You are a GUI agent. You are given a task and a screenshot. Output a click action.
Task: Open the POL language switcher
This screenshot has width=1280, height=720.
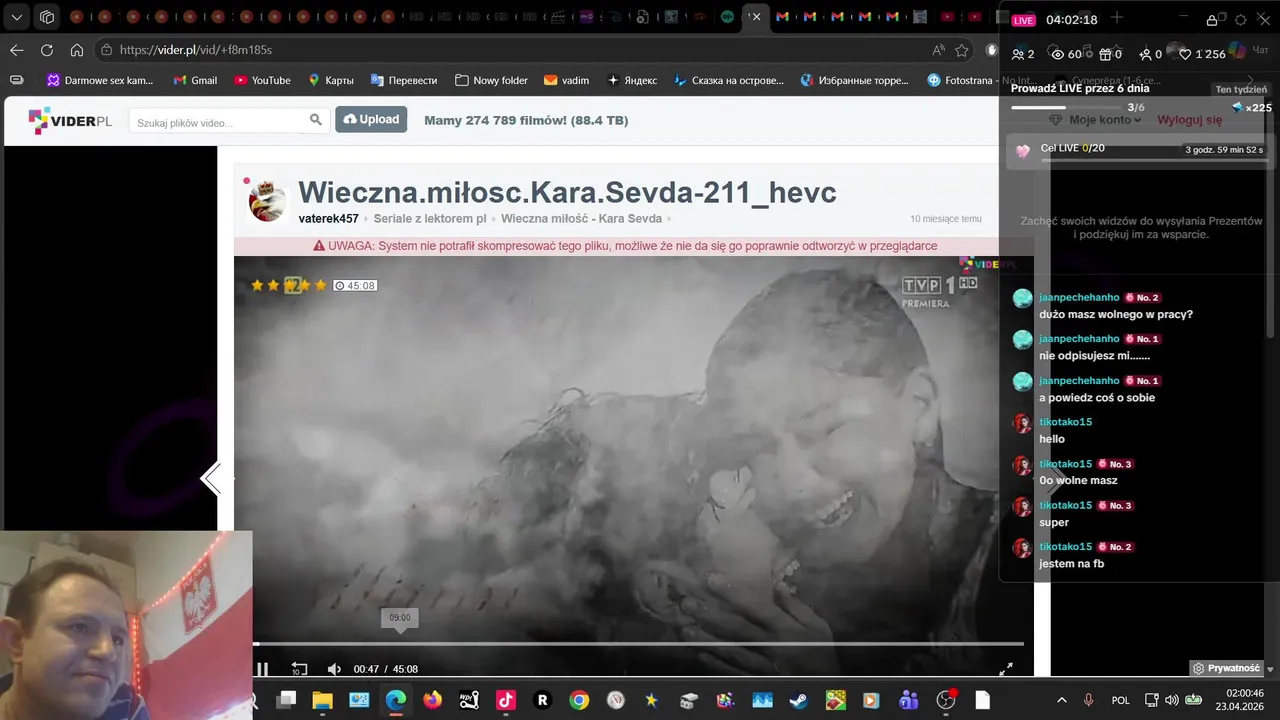[1121, 700]
